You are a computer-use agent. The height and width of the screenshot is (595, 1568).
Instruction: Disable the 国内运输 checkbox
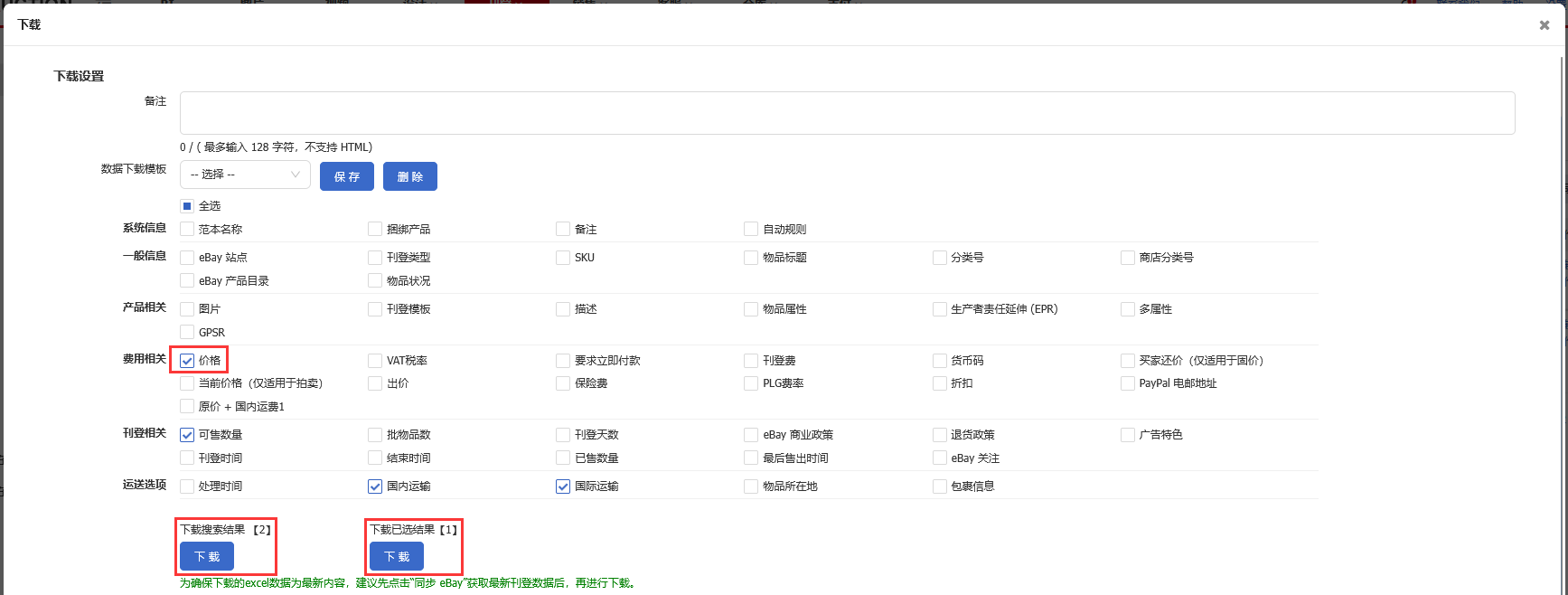coord(375,486)
